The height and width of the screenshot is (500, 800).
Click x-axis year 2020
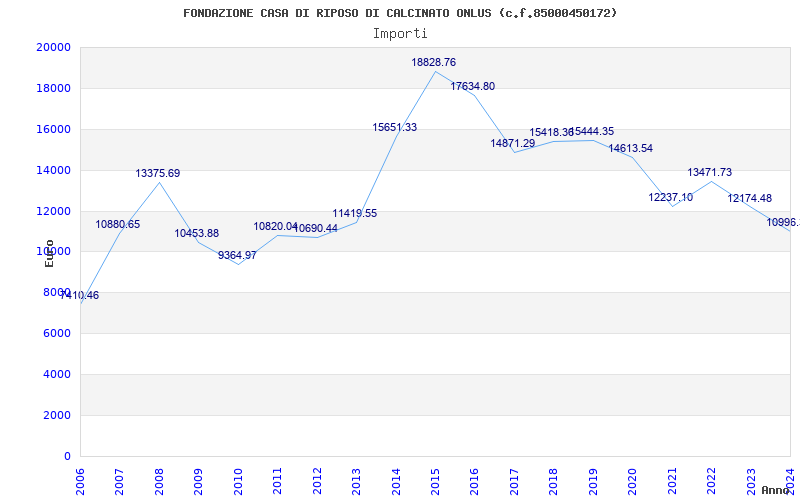tap(632, 482)
